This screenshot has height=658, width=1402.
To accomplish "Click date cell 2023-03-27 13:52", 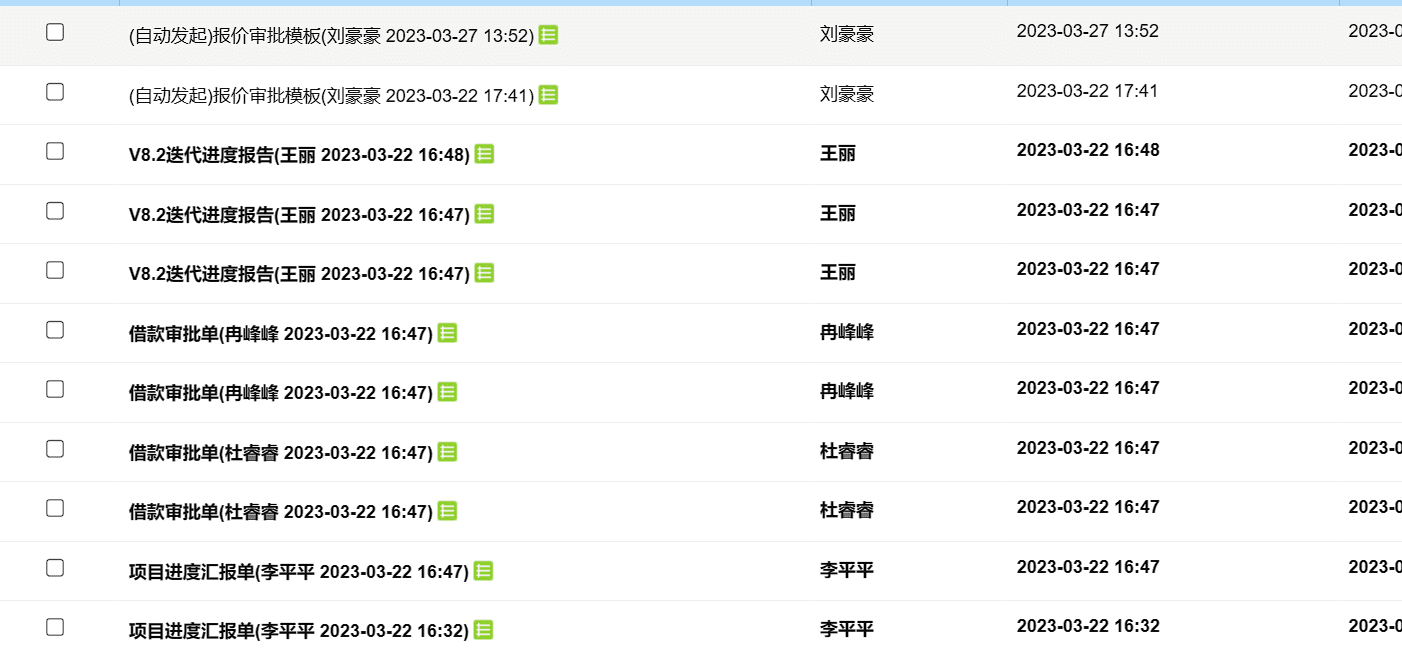I will 1088,31.
